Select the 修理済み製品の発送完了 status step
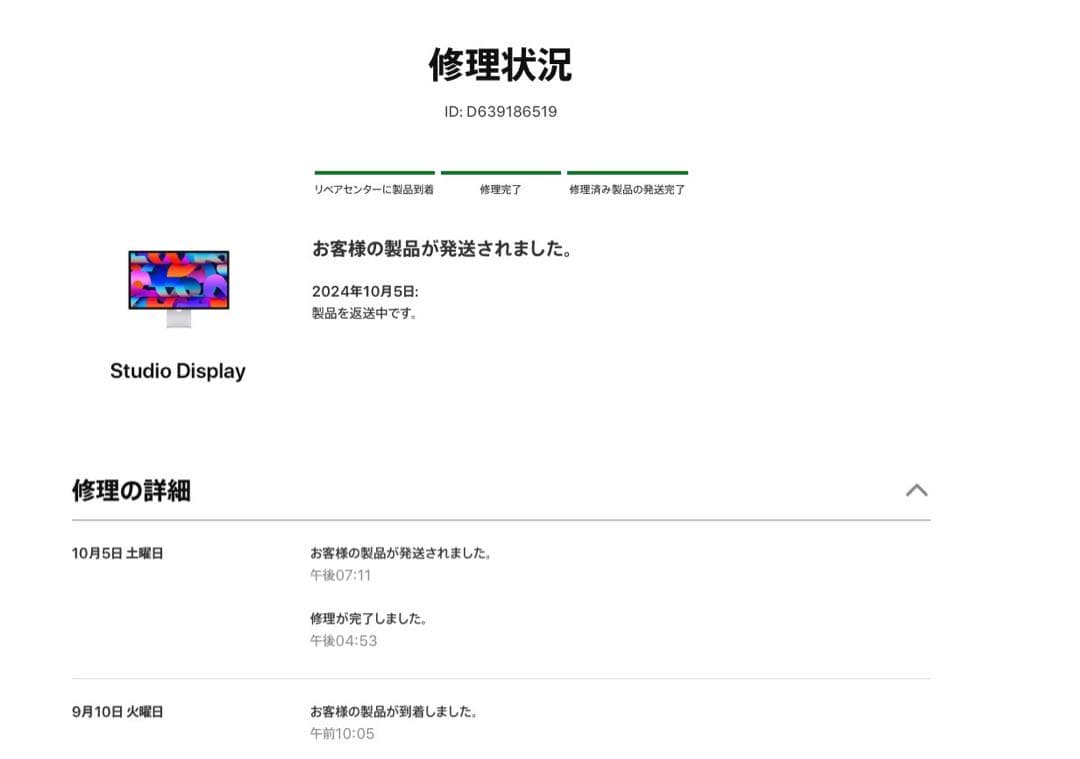The height and width of the screenshot is (759, 1080). (627, 188)
